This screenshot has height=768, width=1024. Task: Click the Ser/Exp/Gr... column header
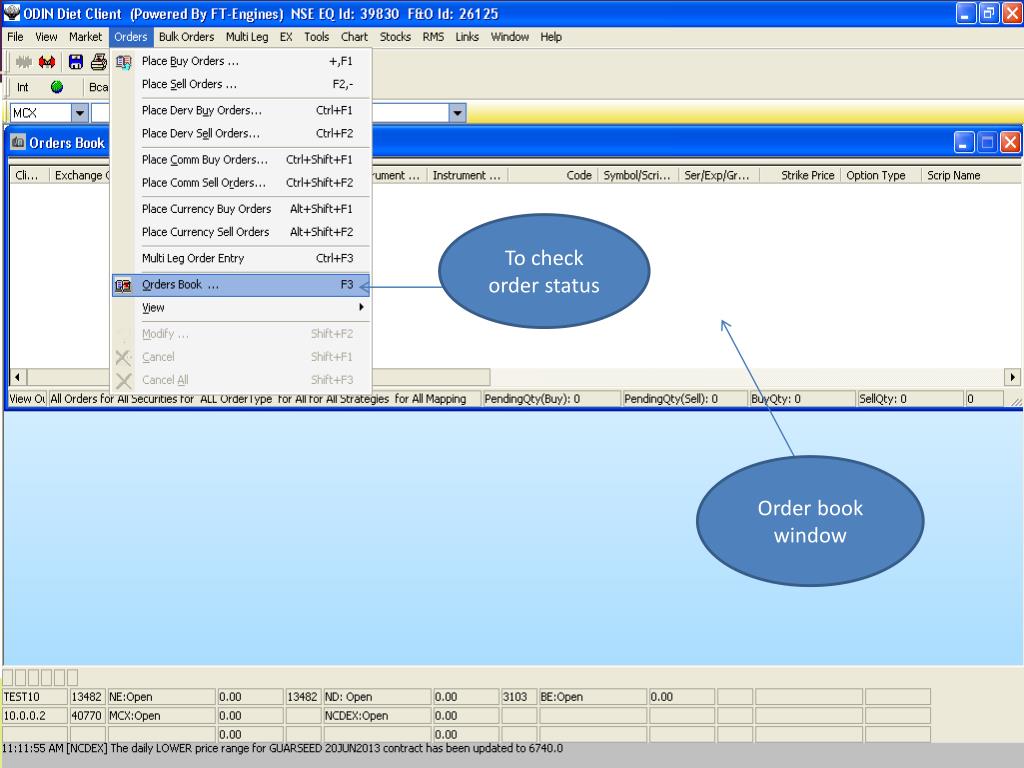[x=718, y=175]
